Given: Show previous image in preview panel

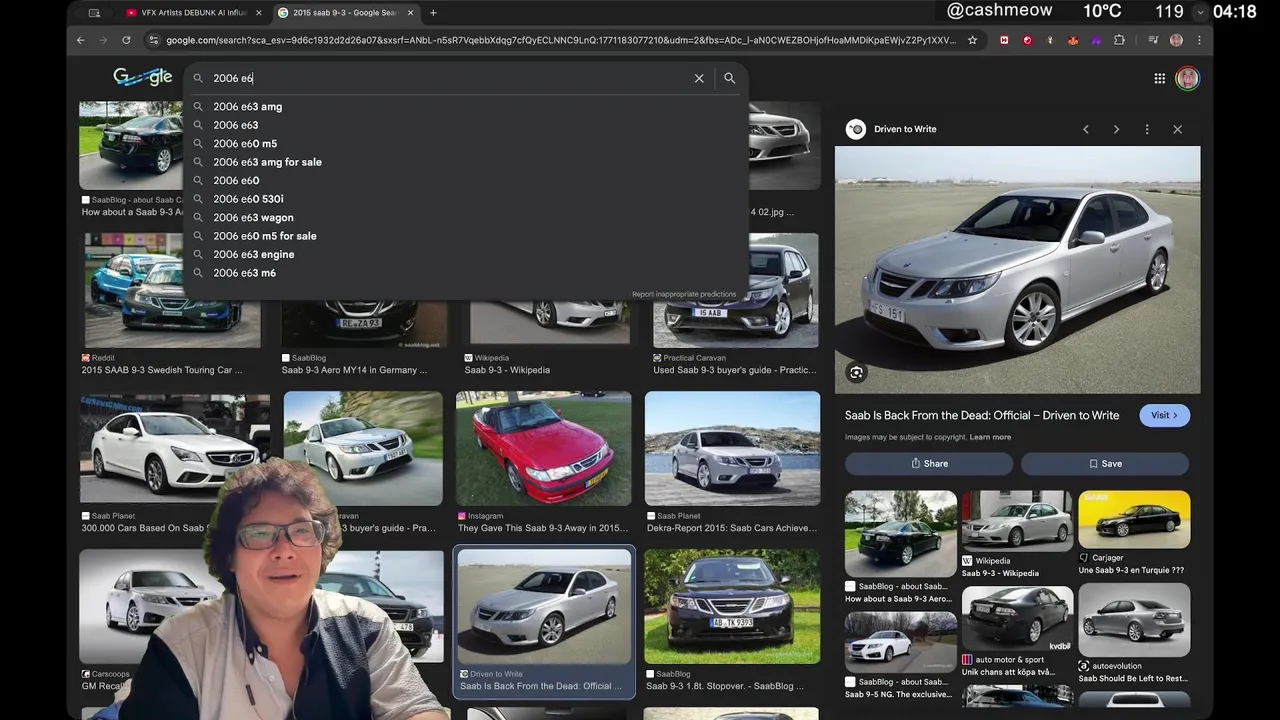Looking at the screenshot, I should click(1086, 129).
